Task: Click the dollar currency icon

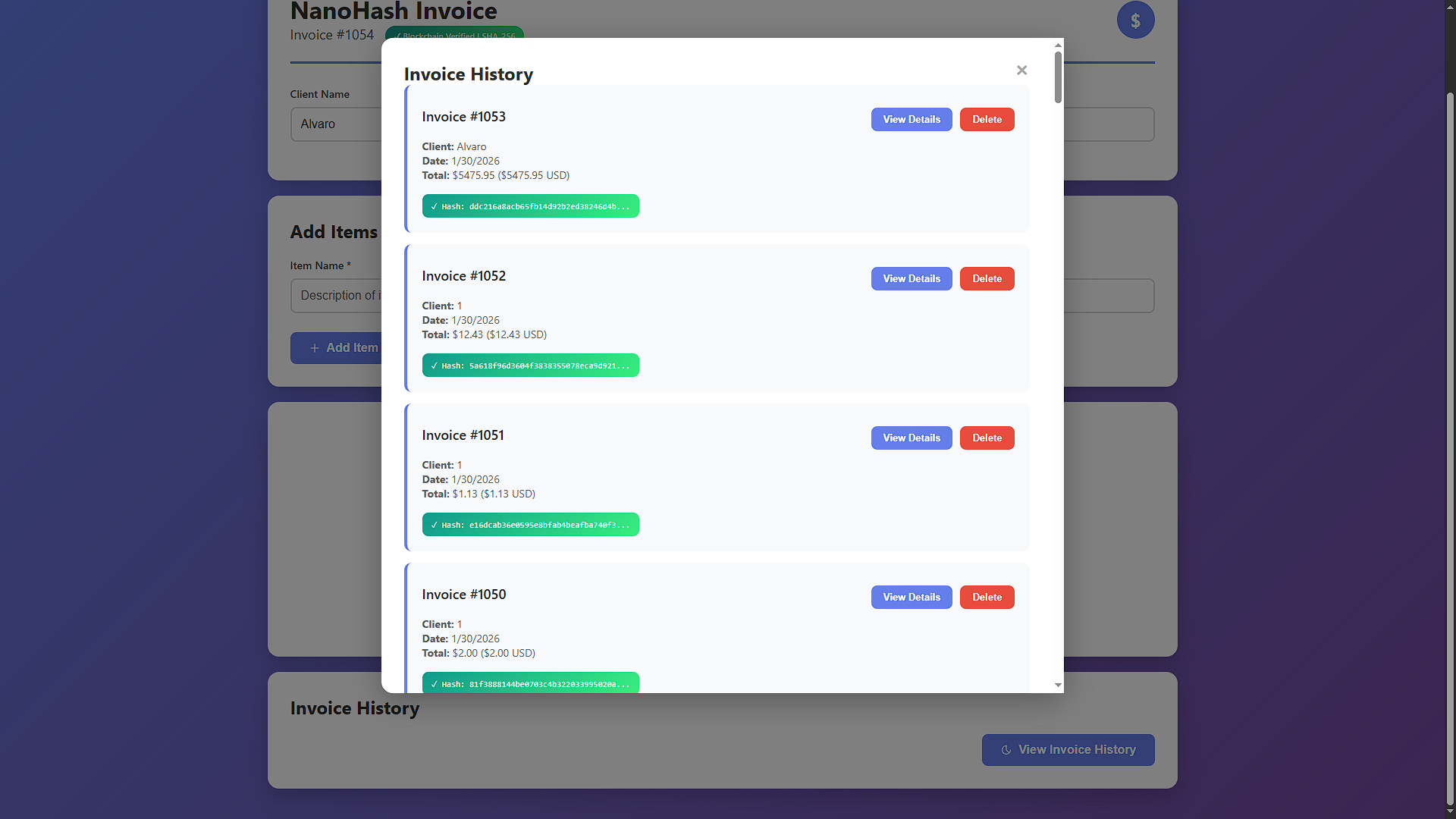Action: [x=1135, y=20]
